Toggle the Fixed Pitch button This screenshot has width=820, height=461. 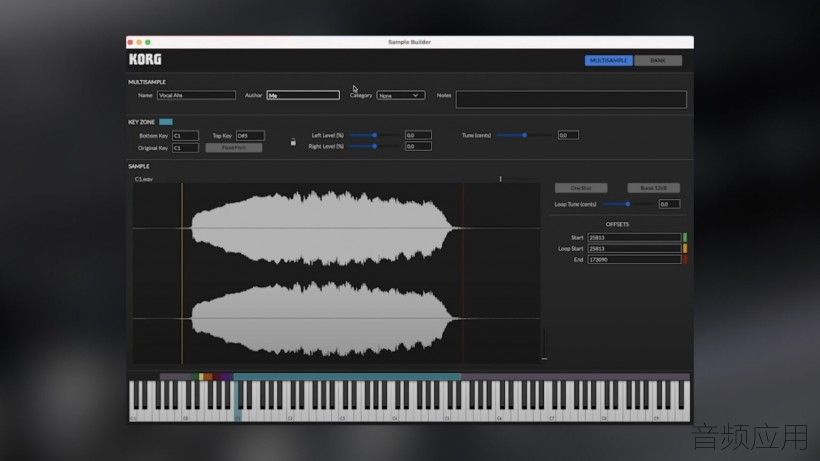click(x=234, y=148)
